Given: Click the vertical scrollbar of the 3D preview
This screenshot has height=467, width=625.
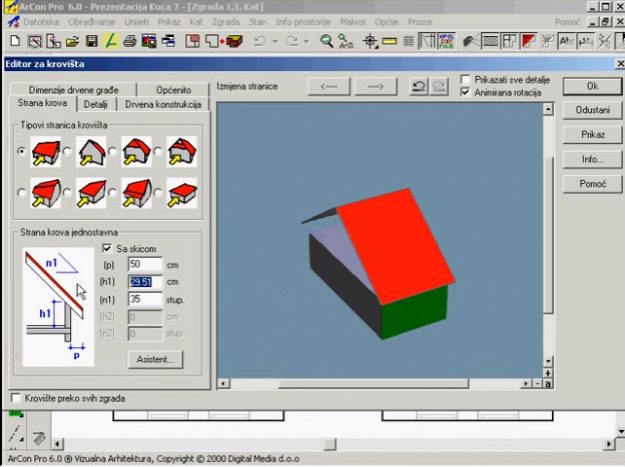Looking at the screenshot, I should (547, 250).
